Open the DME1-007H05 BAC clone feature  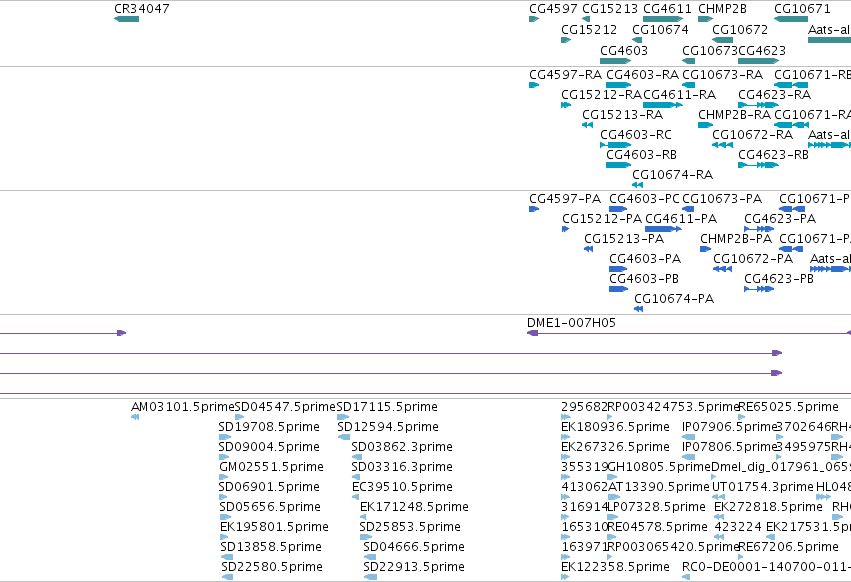coord(689,333)
